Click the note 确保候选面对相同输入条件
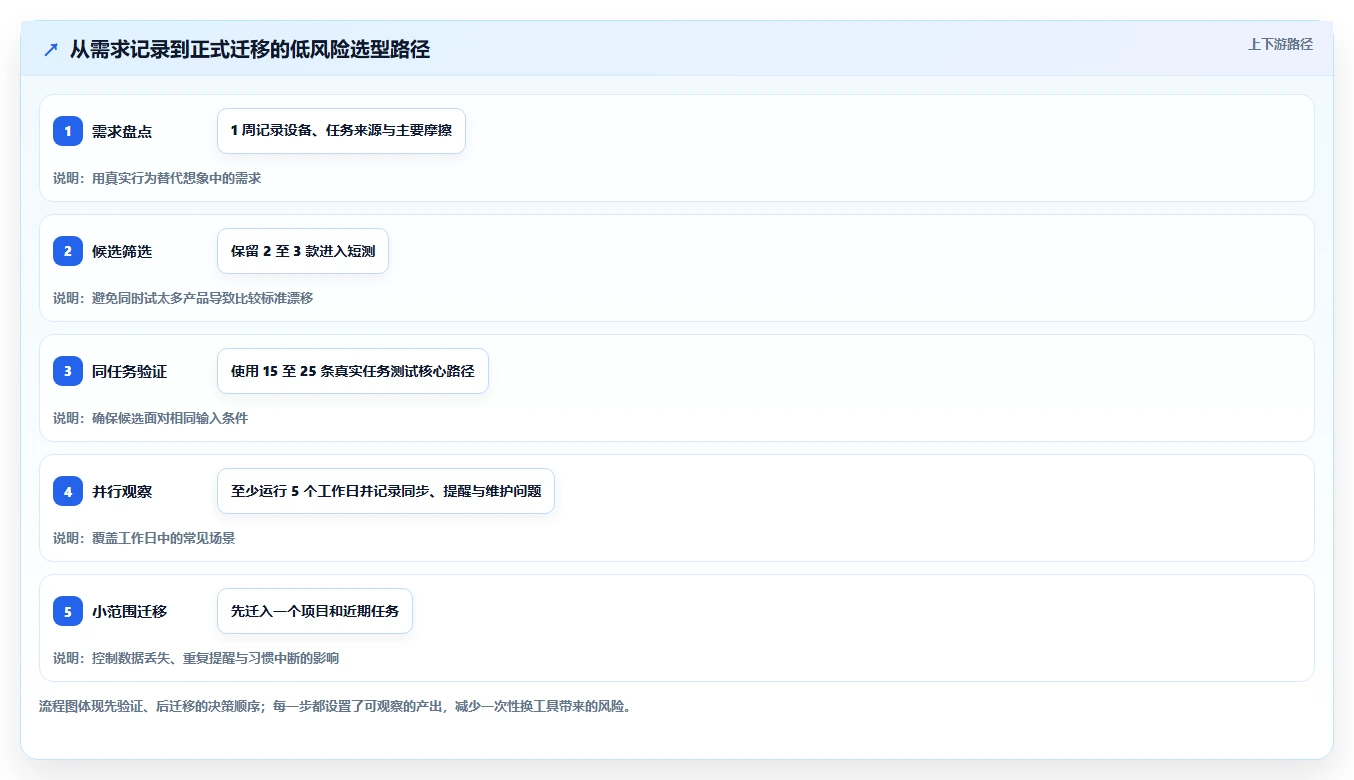This screenshot has height=780, width=1354. point(150,418)
